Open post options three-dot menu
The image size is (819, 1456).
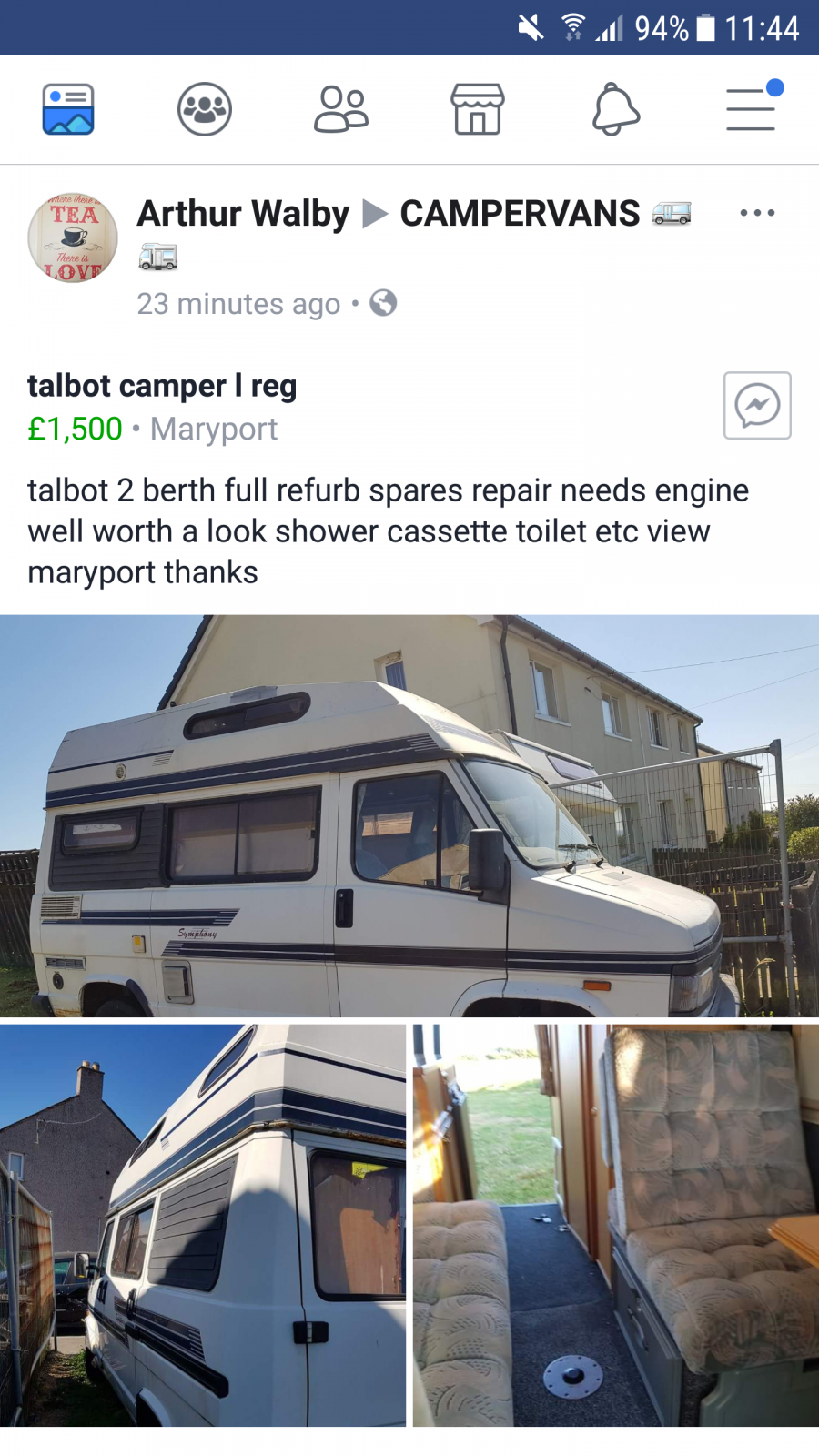(757, 213)
